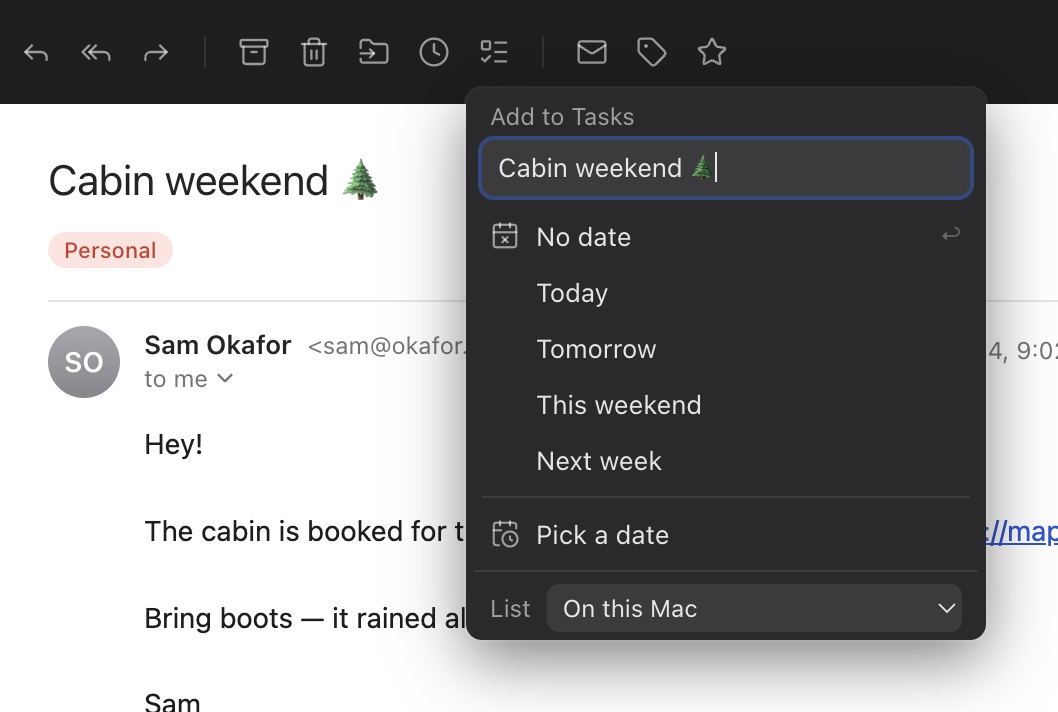
Task: Select Tomorrow as the task date
Action: coord(726,349)
